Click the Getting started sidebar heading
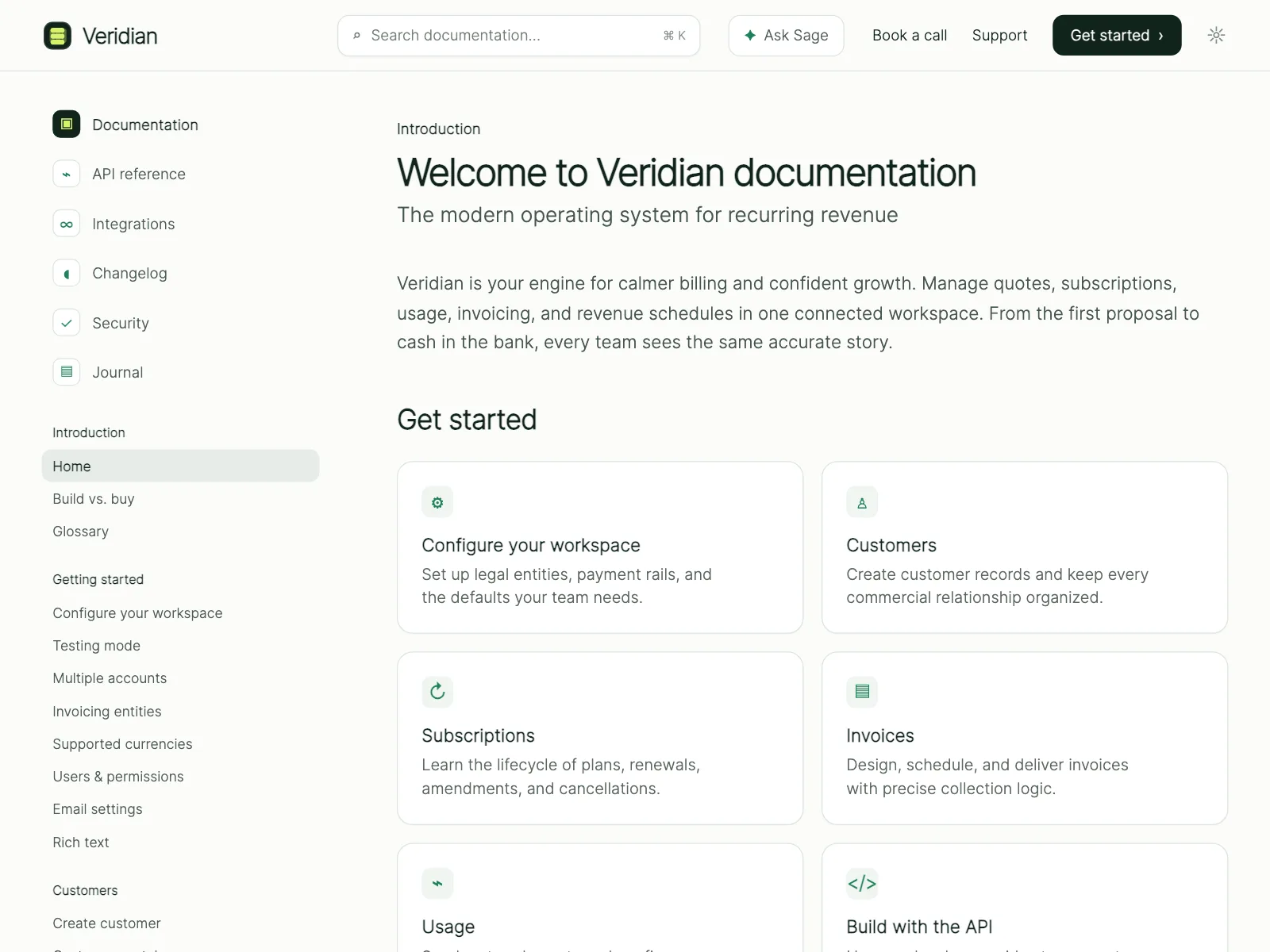Viewport: 1270px width, 952px height. coord(98,579)
